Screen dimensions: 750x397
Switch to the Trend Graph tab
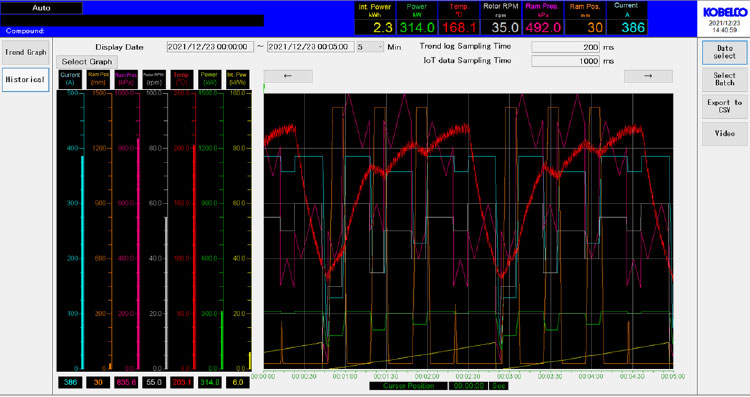[26, 52]
